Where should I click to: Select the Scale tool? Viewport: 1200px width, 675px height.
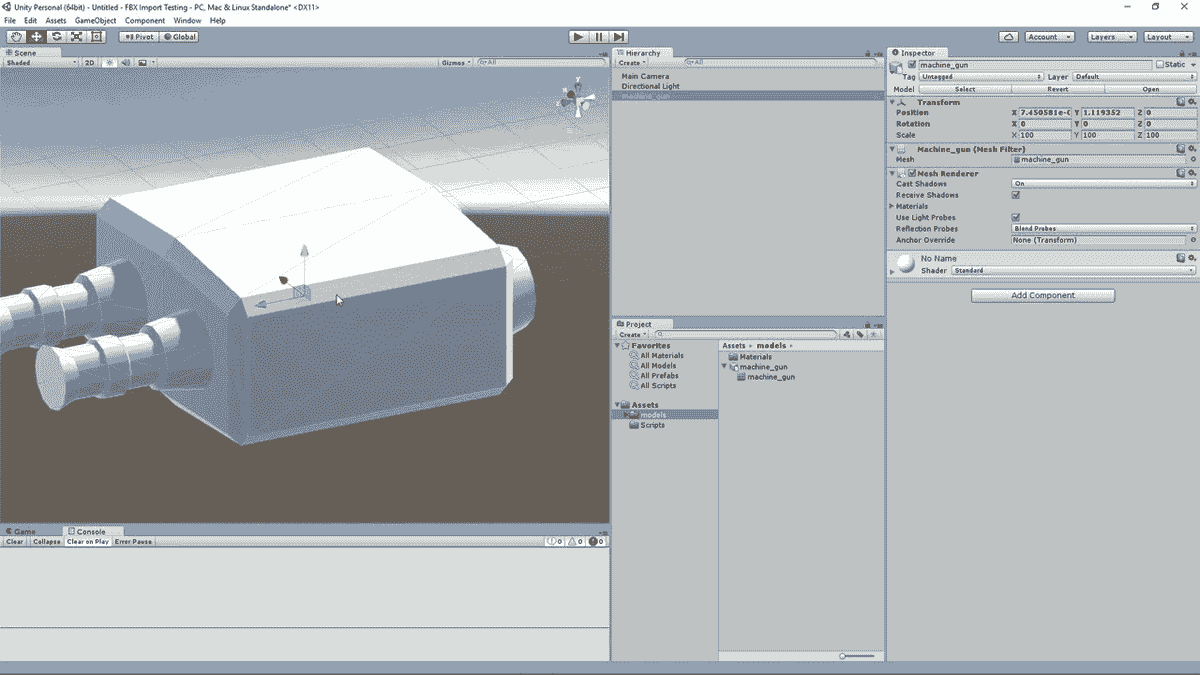[x=77, y=36]
